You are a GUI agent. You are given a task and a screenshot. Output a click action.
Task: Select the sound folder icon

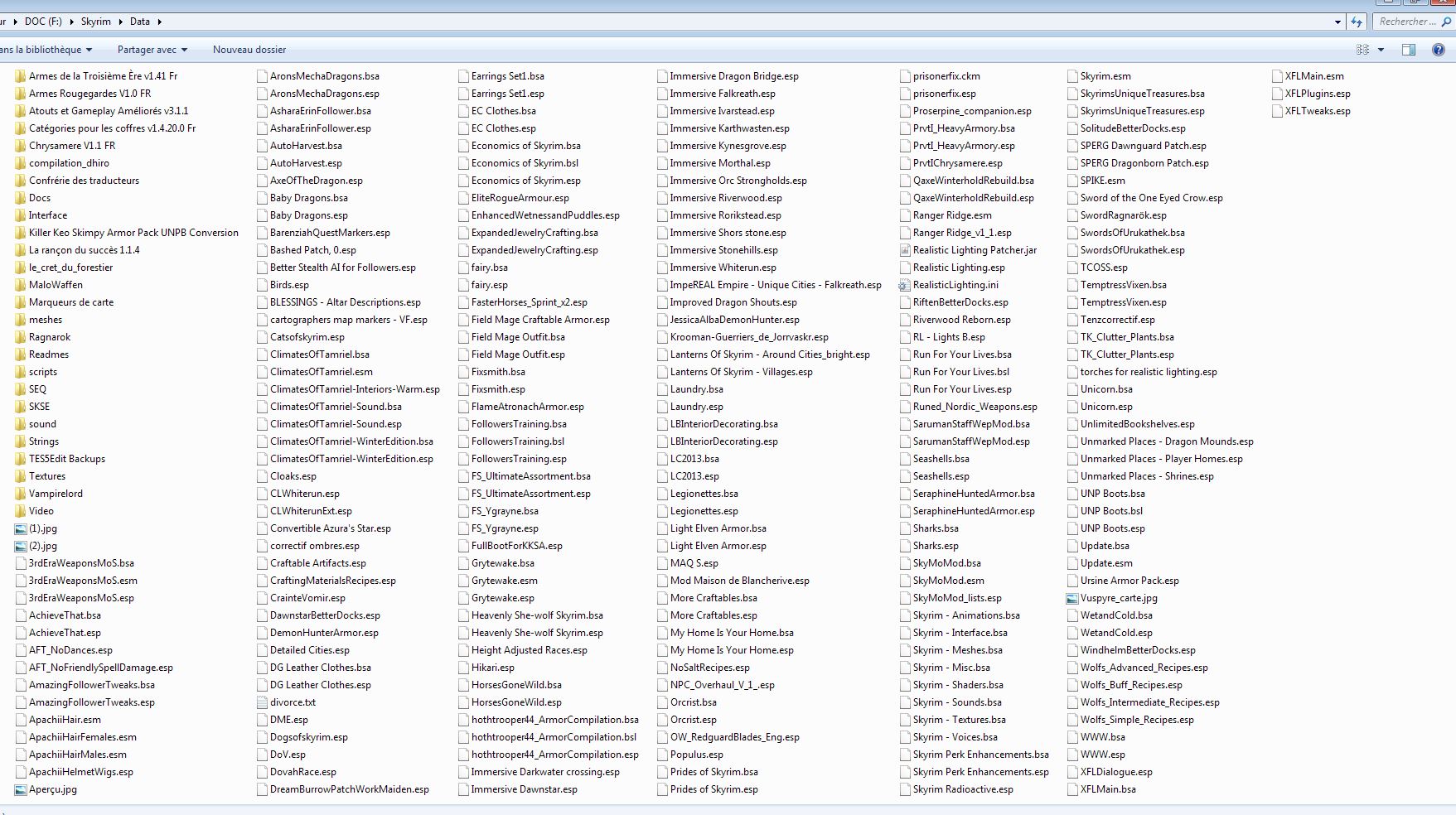point(21,424)
